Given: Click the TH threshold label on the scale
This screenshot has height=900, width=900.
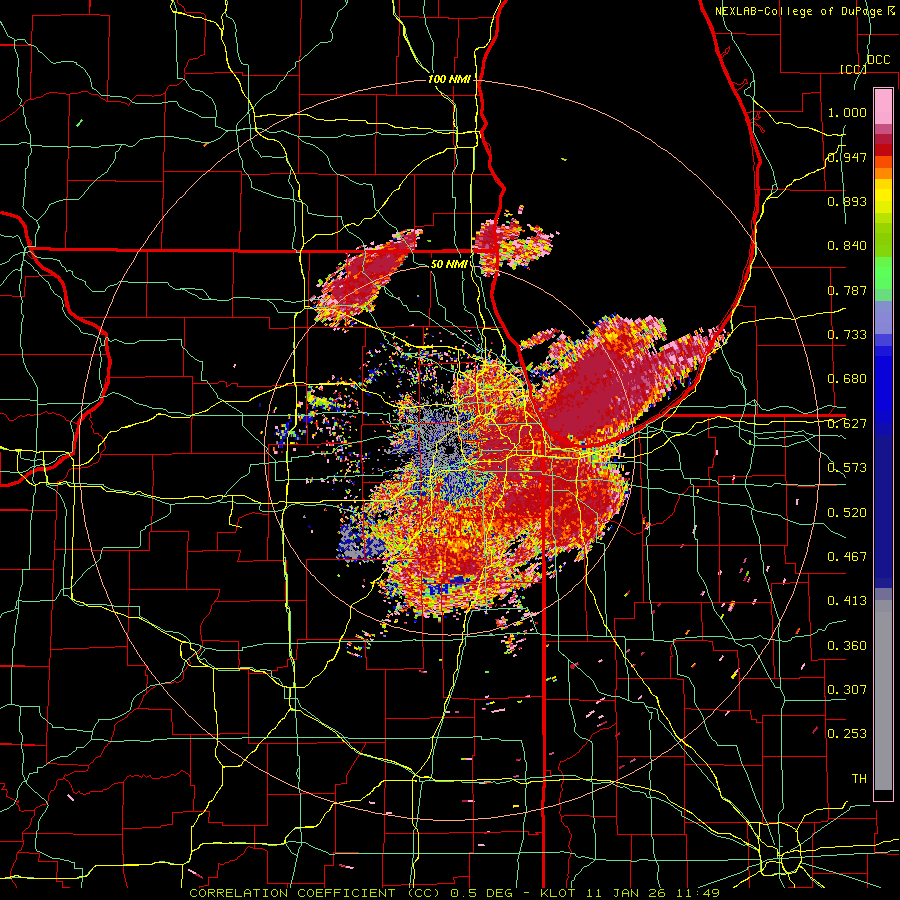Looking at the screenshot, I should 859,779.
